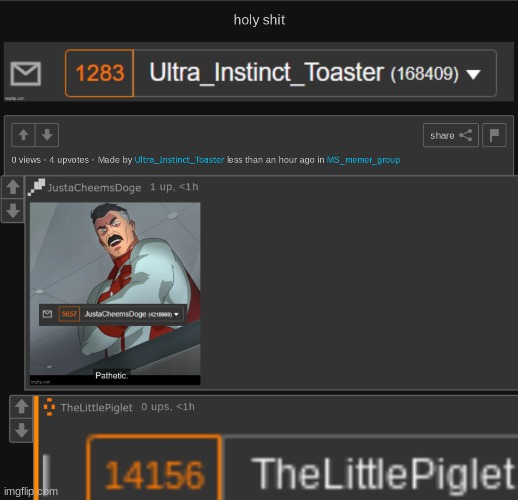The width and height of the screenshot is (518, 500).
Task: Flag the post with the flag icon
Action: tap(494, 135)
